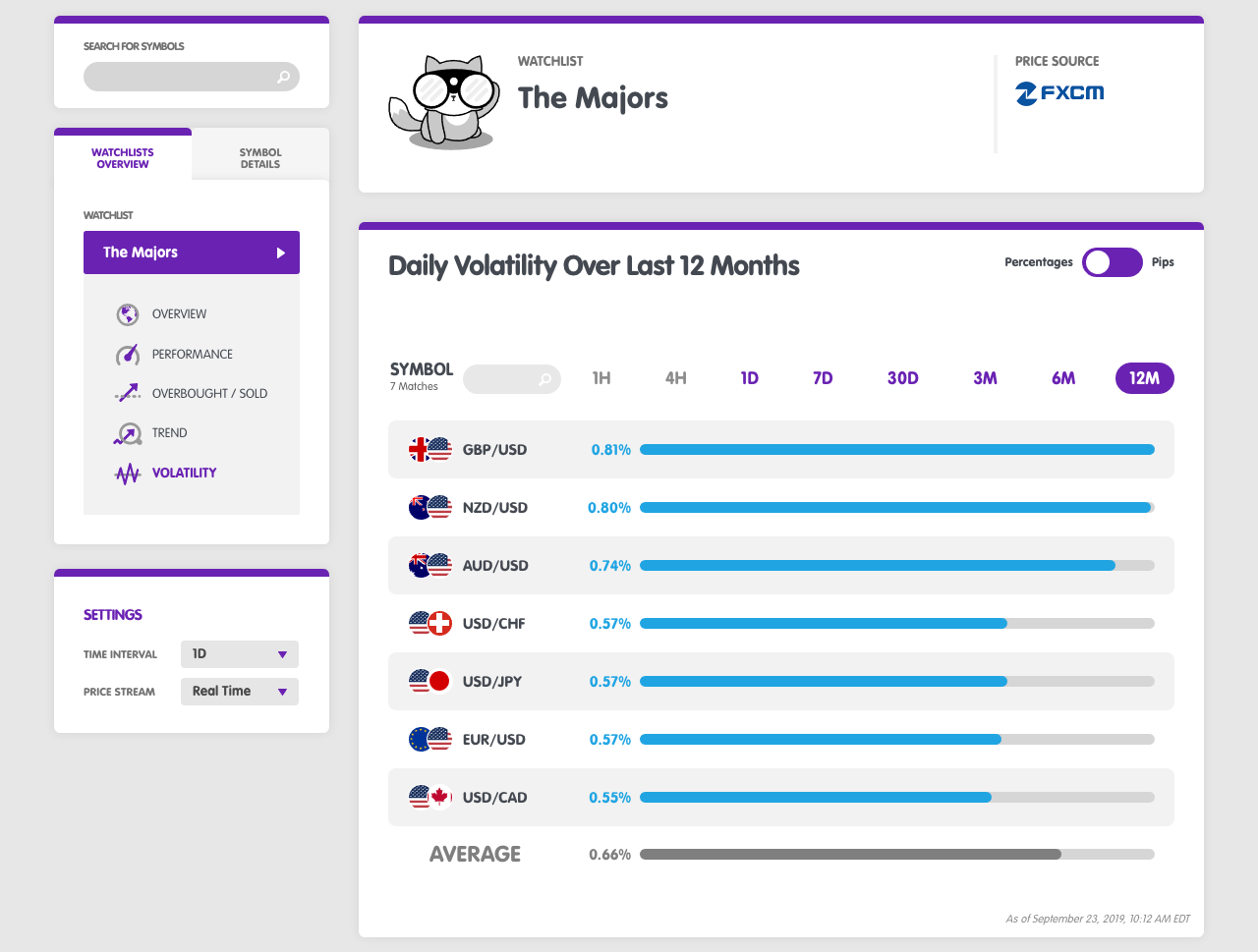This screenshot has width=1258, height=952.
Task: Click the Trend magnifier icon
Action: tap(128, 433)
